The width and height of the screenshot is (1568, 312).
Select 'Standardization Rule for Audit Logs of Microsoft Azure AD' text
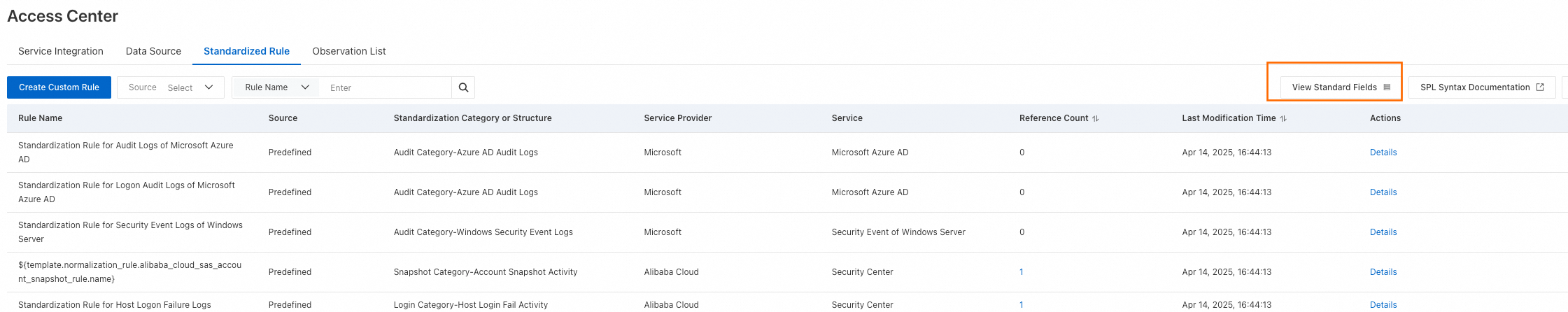tap(126, 153)
